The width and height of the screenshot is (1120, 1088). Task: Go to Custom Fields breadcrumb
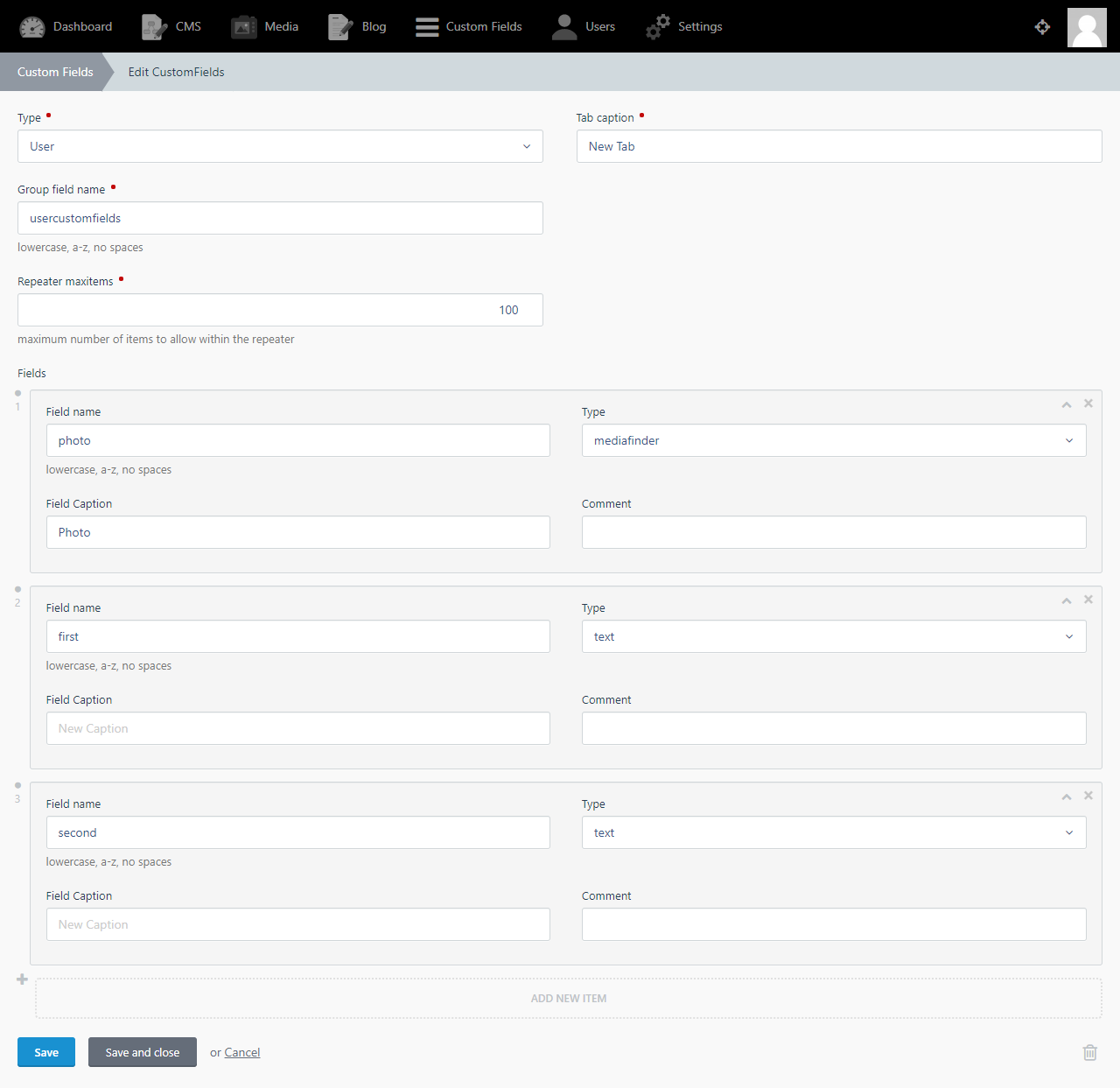coord(55,72)
